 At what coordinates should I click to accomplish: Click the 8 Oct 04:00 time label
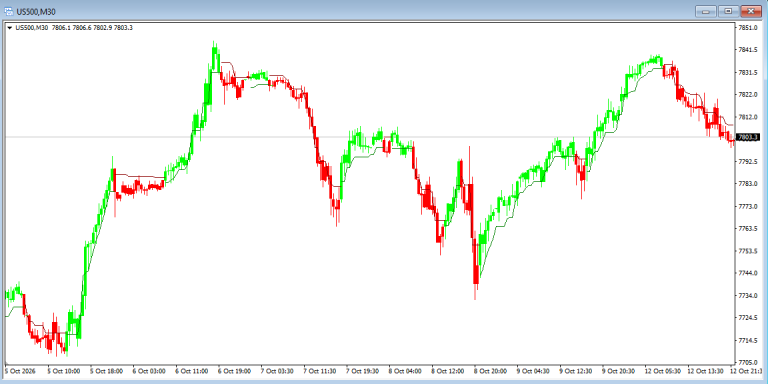coord(405,371)
